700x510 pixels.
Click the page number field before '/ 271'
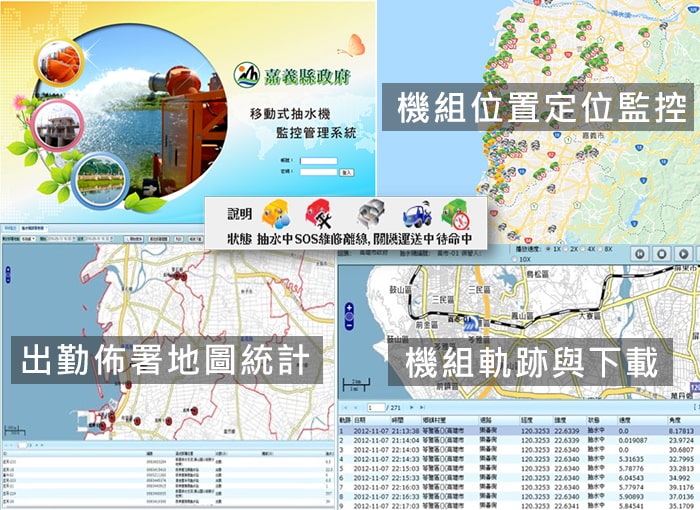(x=376, y=407)
